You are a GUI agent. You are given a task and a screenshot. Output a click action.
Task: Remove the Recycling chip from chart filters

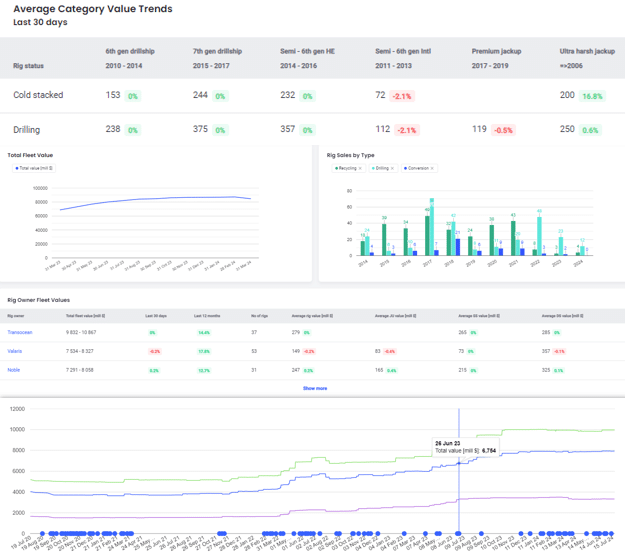361,168
